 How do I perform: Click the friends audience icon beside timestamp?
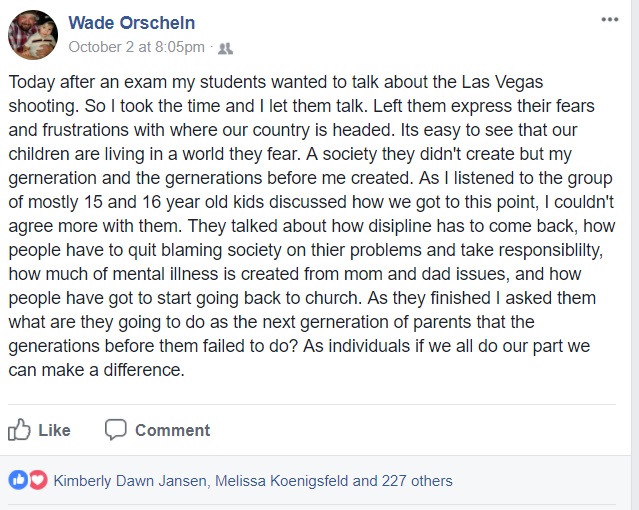click(225, 47)
